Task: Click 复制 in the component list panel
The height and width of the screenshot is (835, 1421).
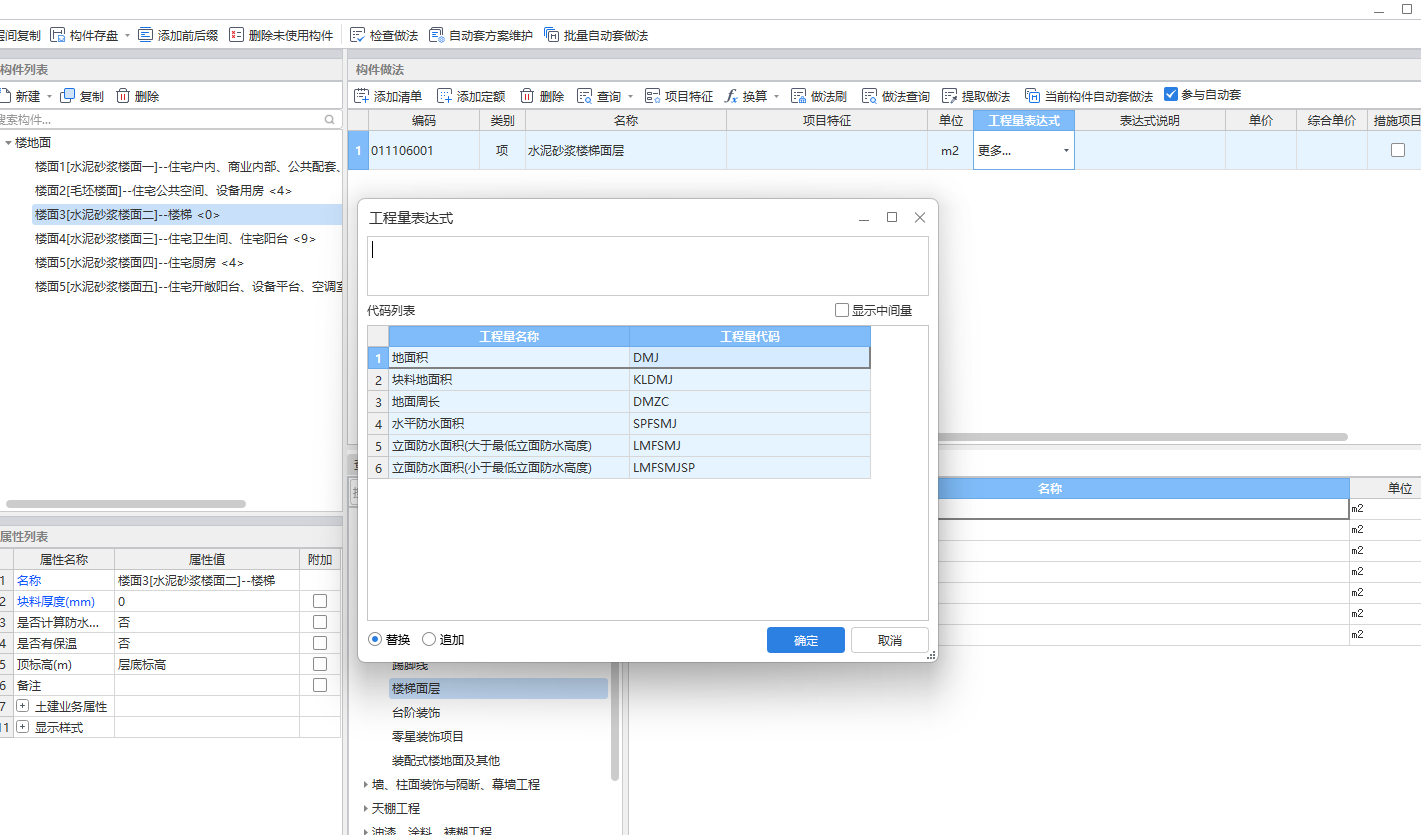Action: pos(82,96)
